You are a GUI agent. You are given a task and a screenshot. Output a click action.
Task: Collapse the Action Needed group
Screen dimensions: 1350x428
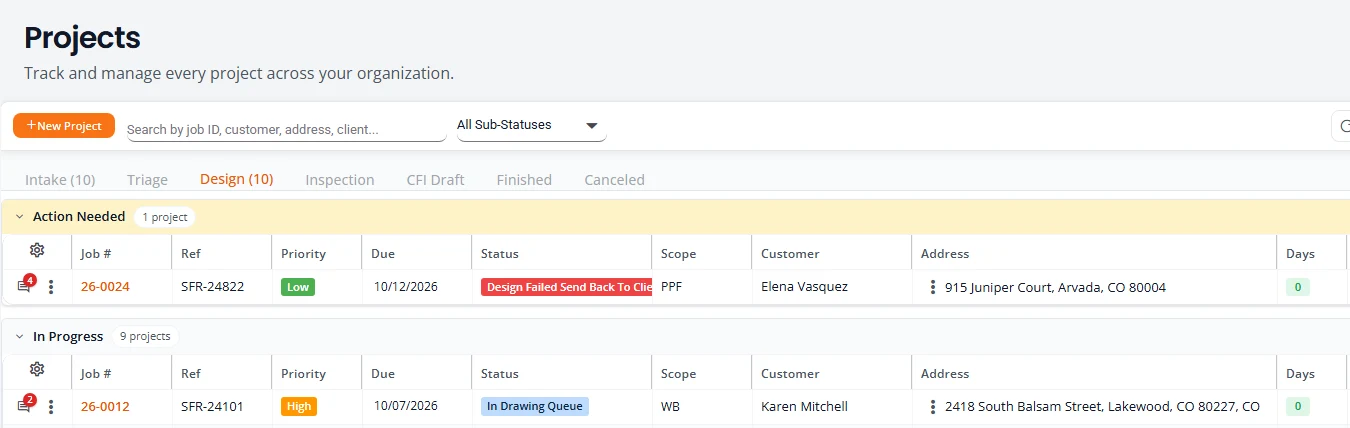pyautogui.click(x=19, y=217)
